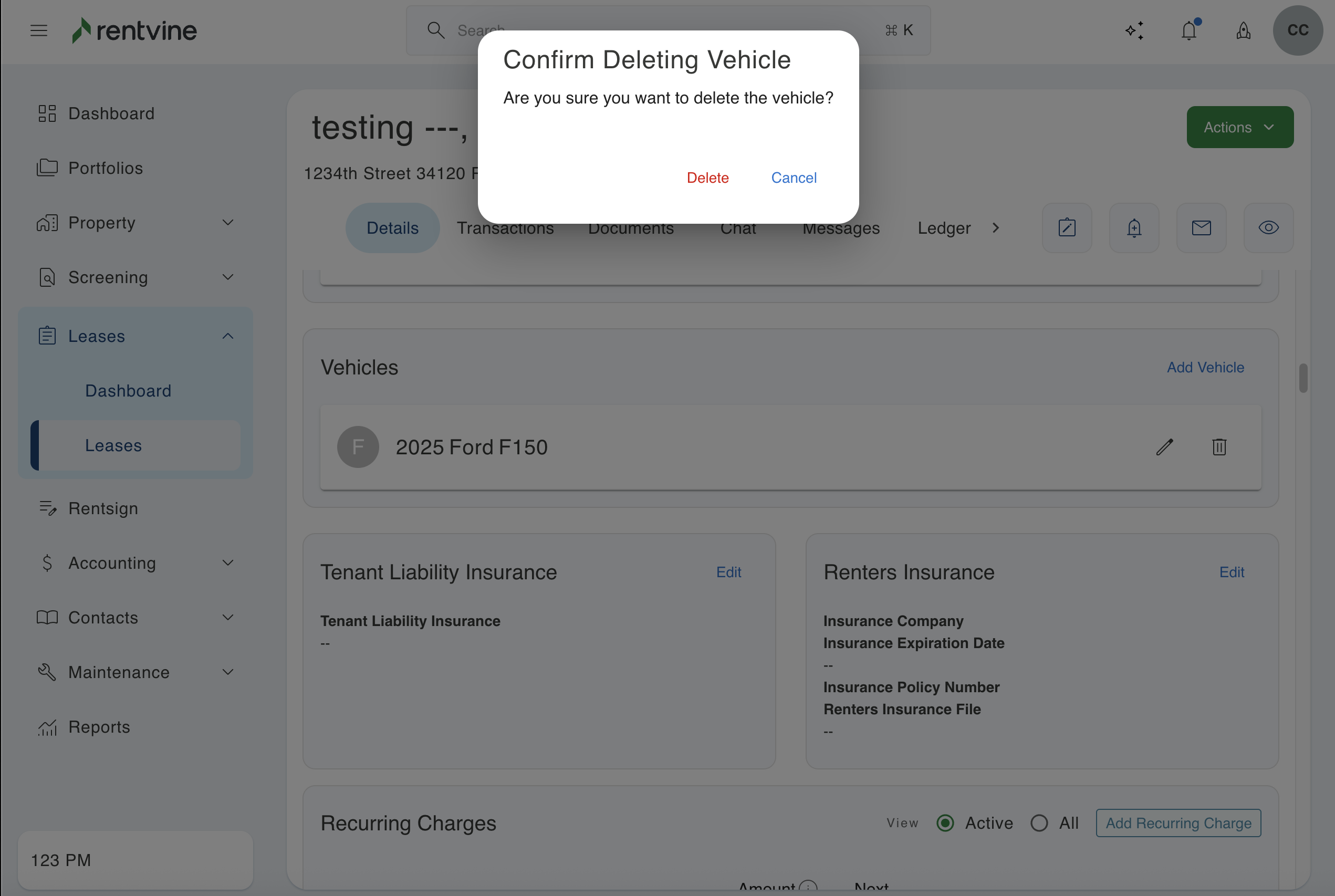Screen dimensions: 1335x896
Task: Open the Actions dropdown
Action: click(1239, 127)
